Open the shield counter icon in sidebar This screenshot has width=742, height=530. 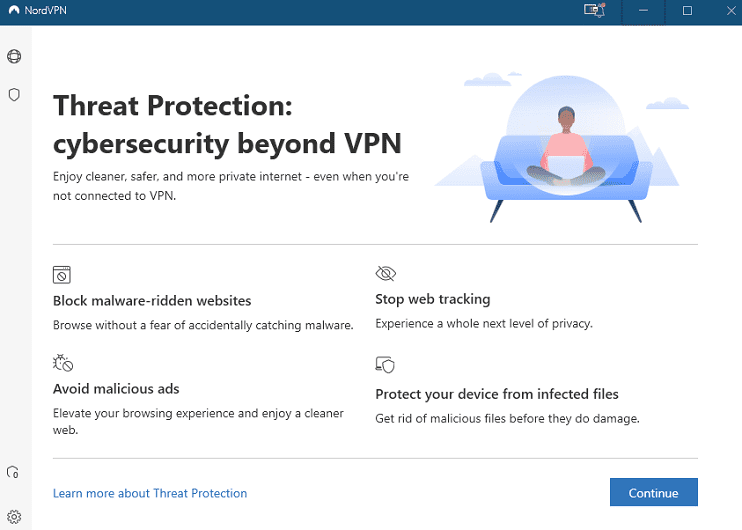click(x=14, y=472)
